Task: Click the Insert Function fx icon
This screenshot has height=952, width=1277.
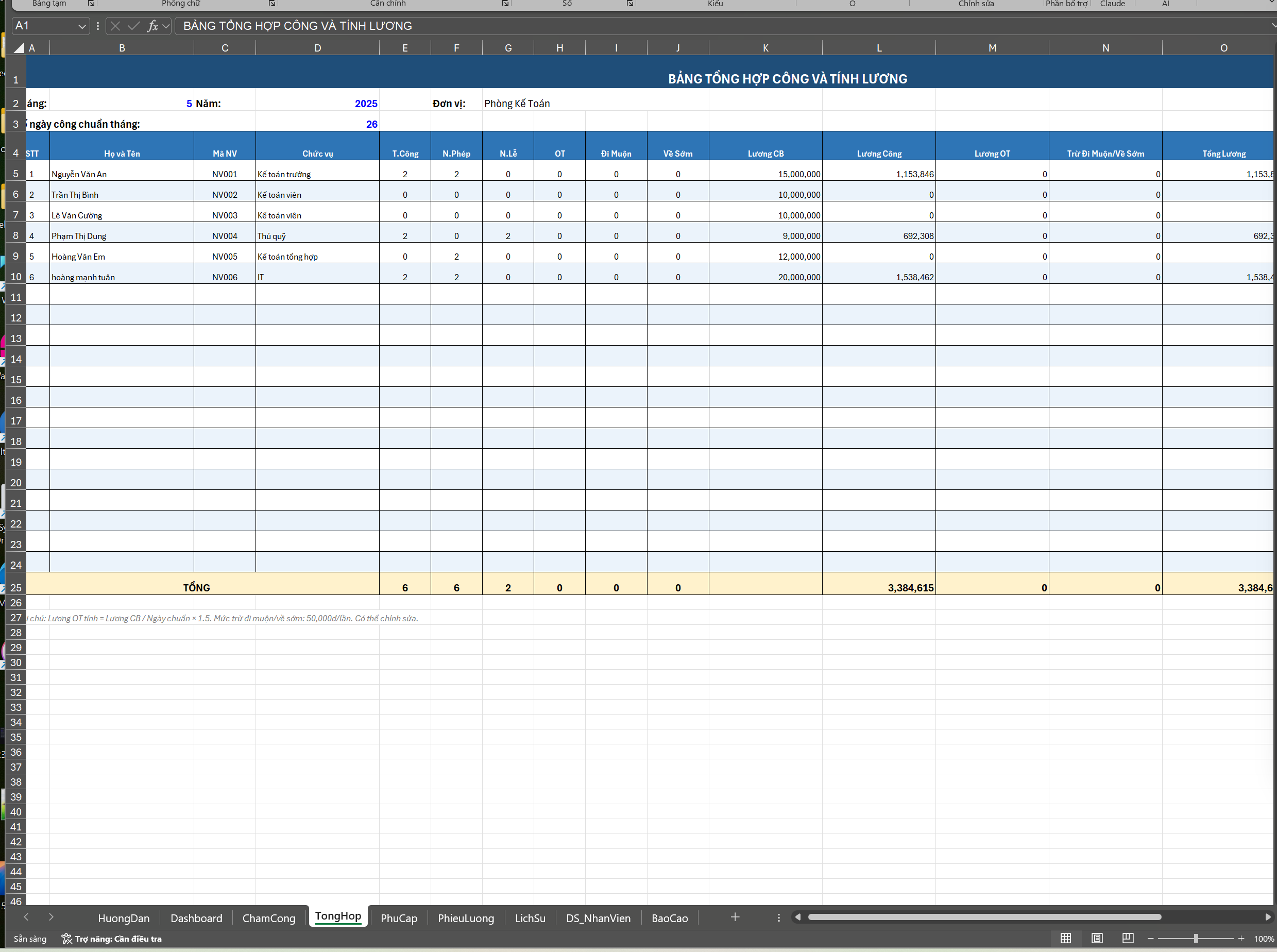Action: (152, 26)
